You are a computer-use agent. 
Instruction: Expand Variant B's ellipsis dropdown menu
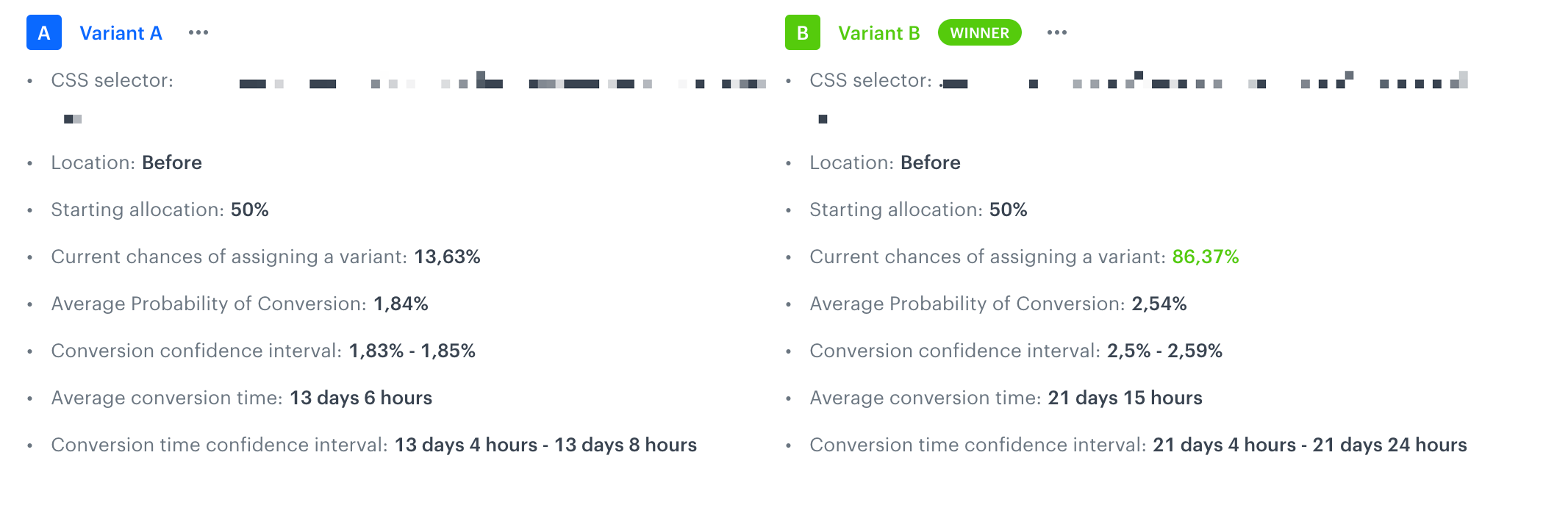click(1056, 32)
